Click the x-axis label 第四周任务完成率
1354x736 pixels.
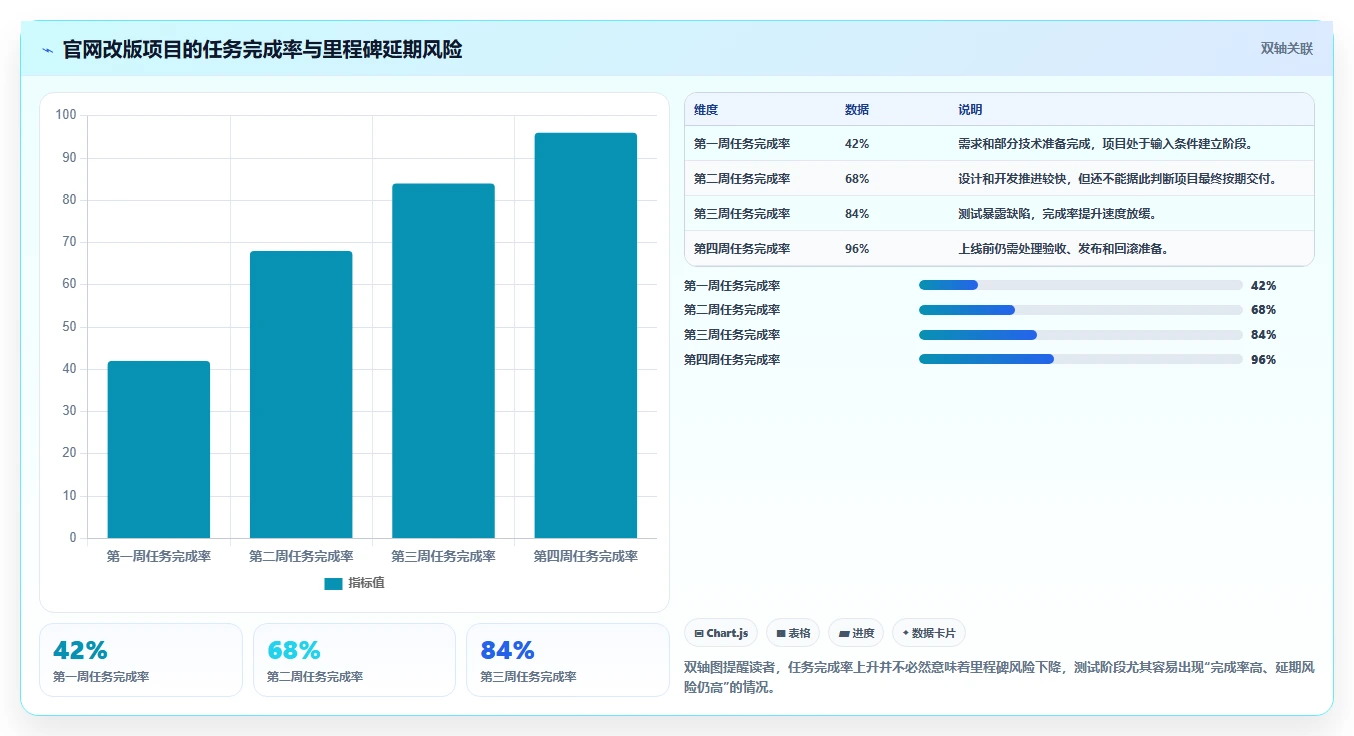[x=586, y=557]
